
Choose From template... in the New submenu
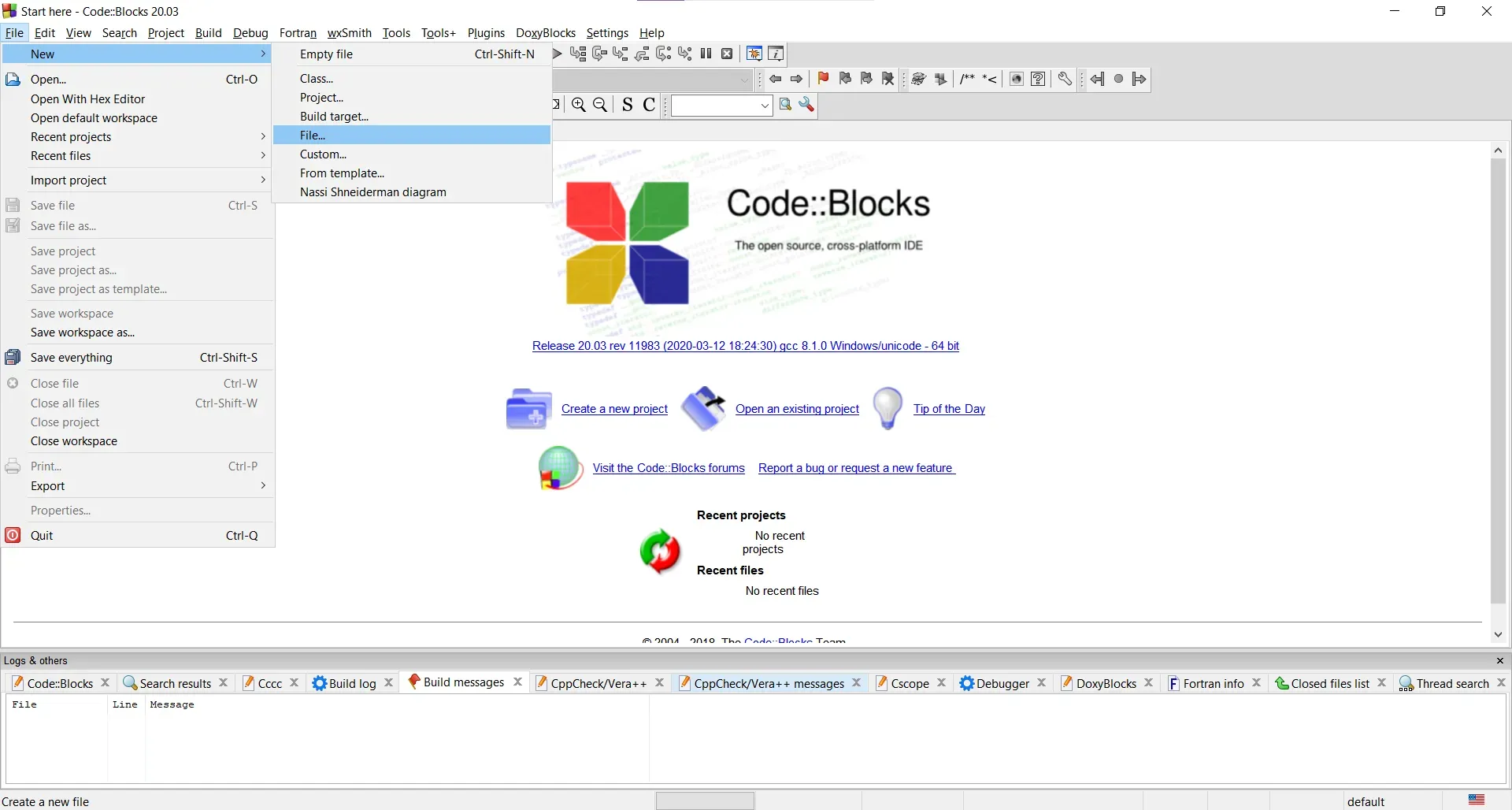click(412, 173)
